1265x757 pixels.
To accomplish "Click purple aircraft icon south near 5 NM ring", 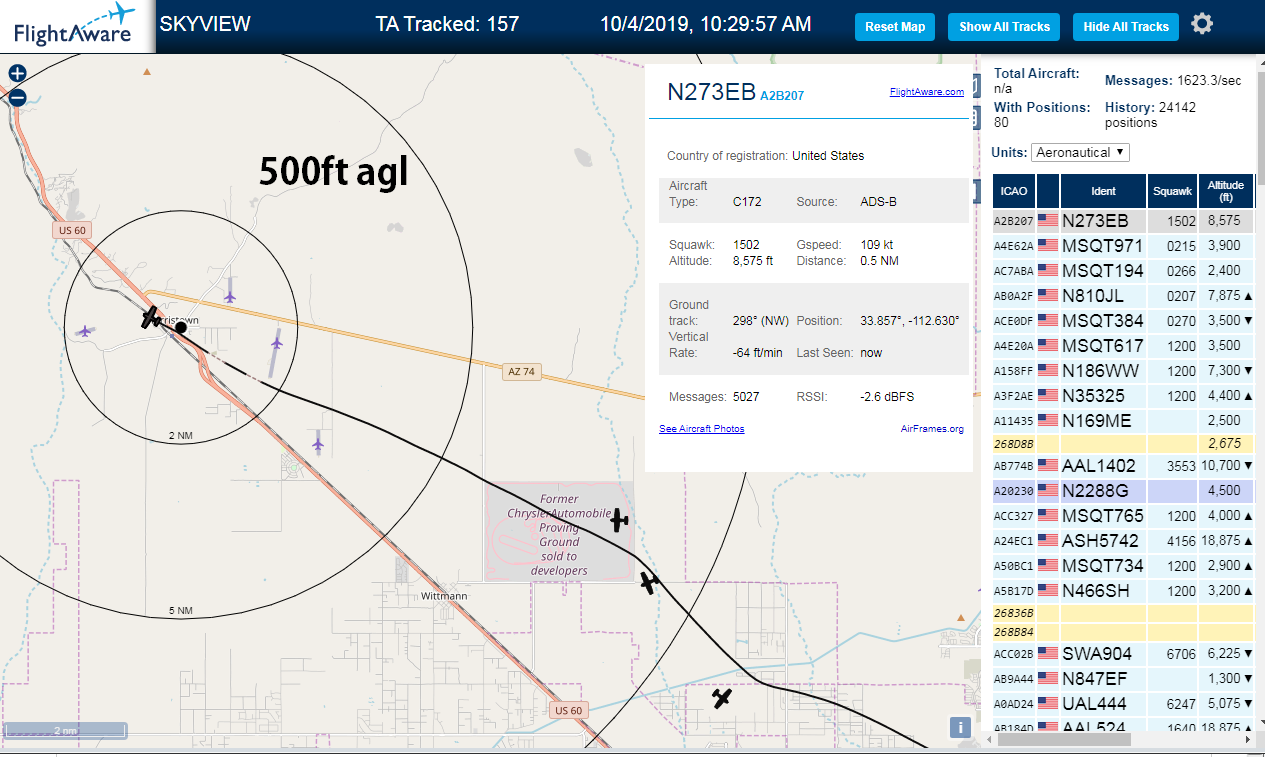I will (x=318, y=442).
